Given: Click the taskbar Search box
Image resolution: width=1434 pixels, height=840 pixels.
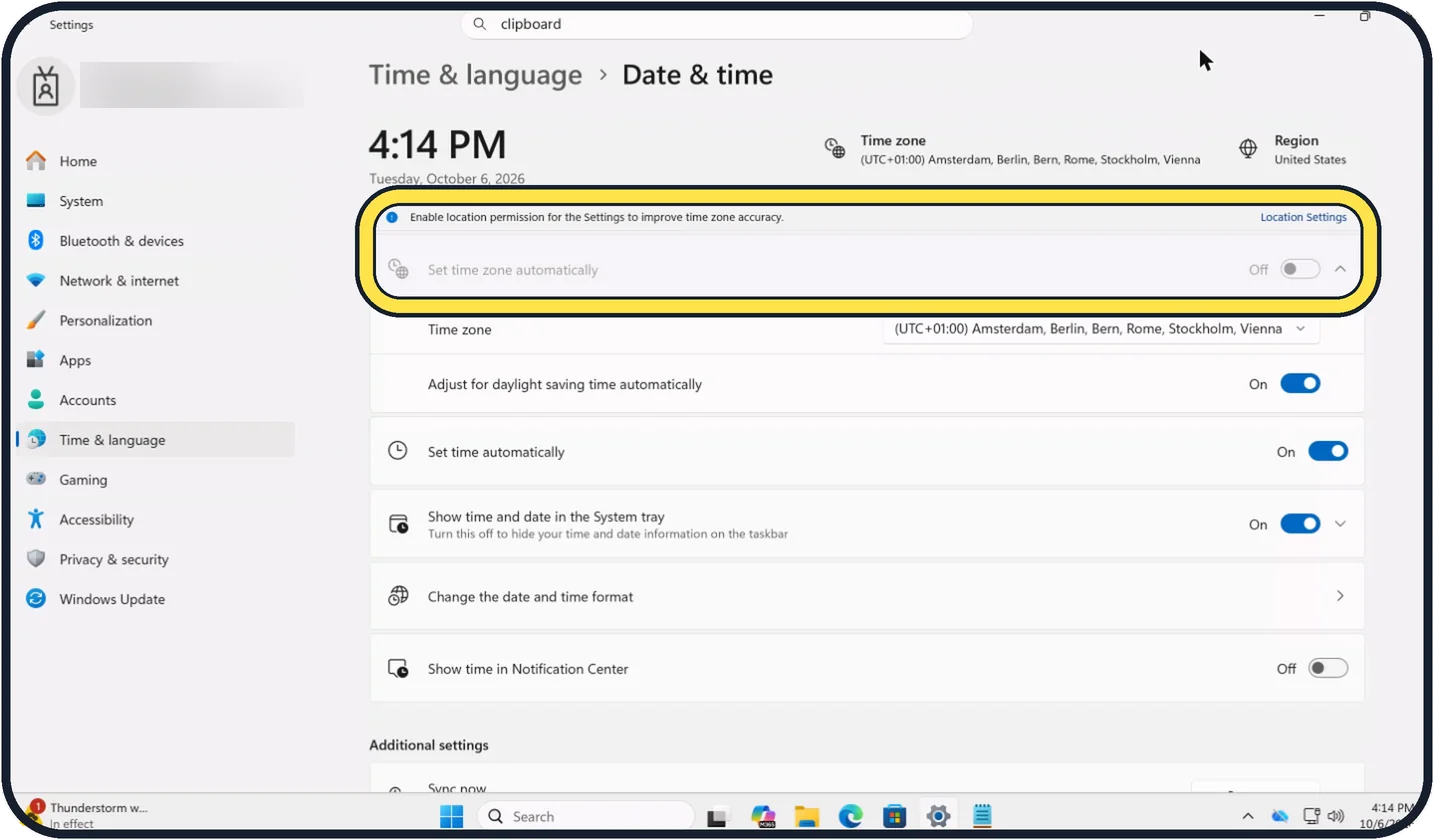Looking at the screenshot, I should point(586,816).
